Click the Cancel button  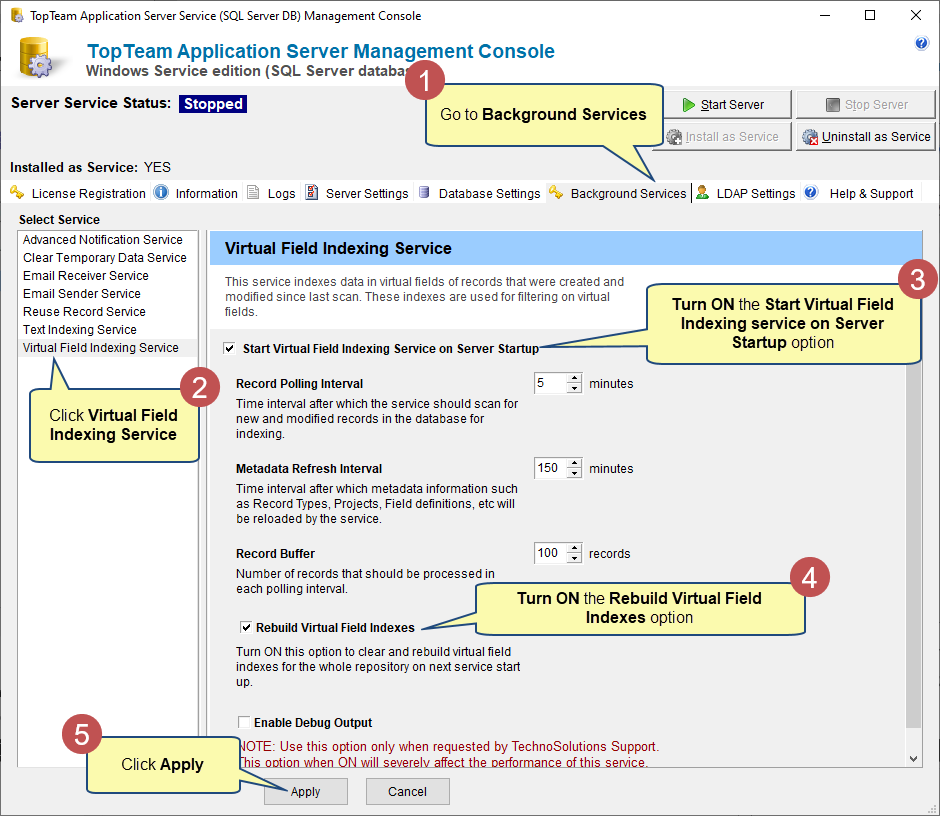pos(408,791)
